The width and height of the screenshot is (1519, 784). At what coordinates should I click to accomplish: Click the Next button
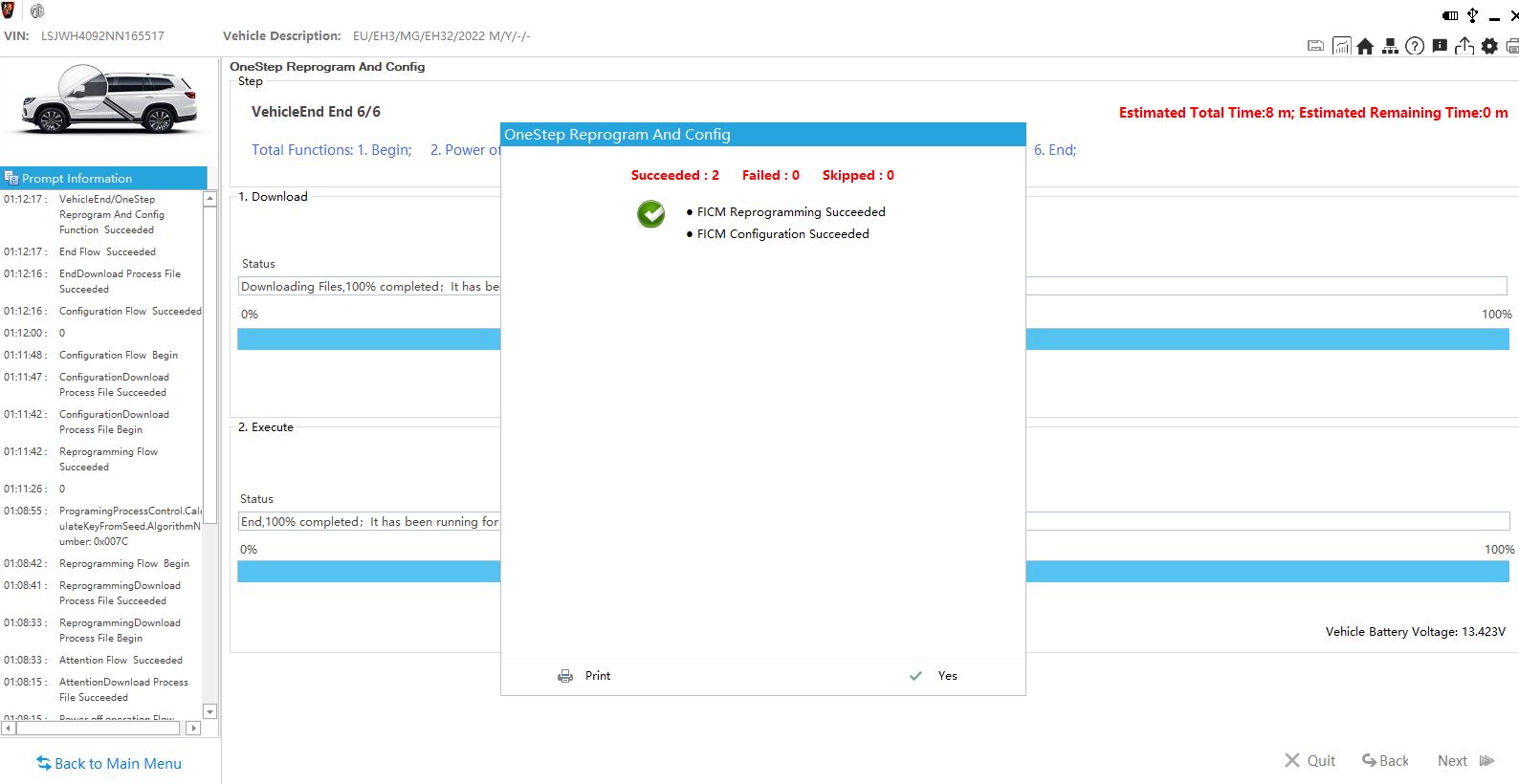tap(1464, 761)
